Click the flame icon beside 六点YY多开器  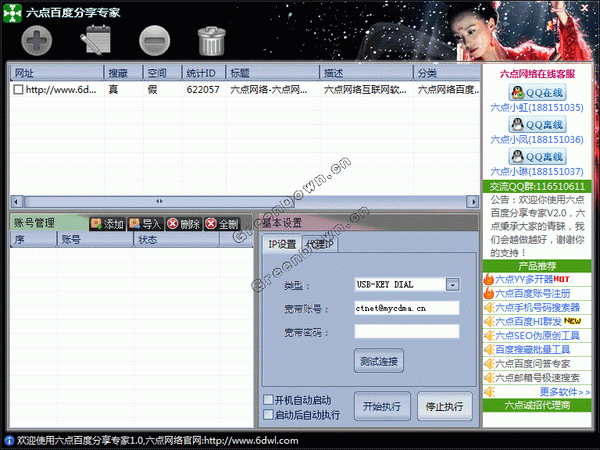tap(489, 279)
